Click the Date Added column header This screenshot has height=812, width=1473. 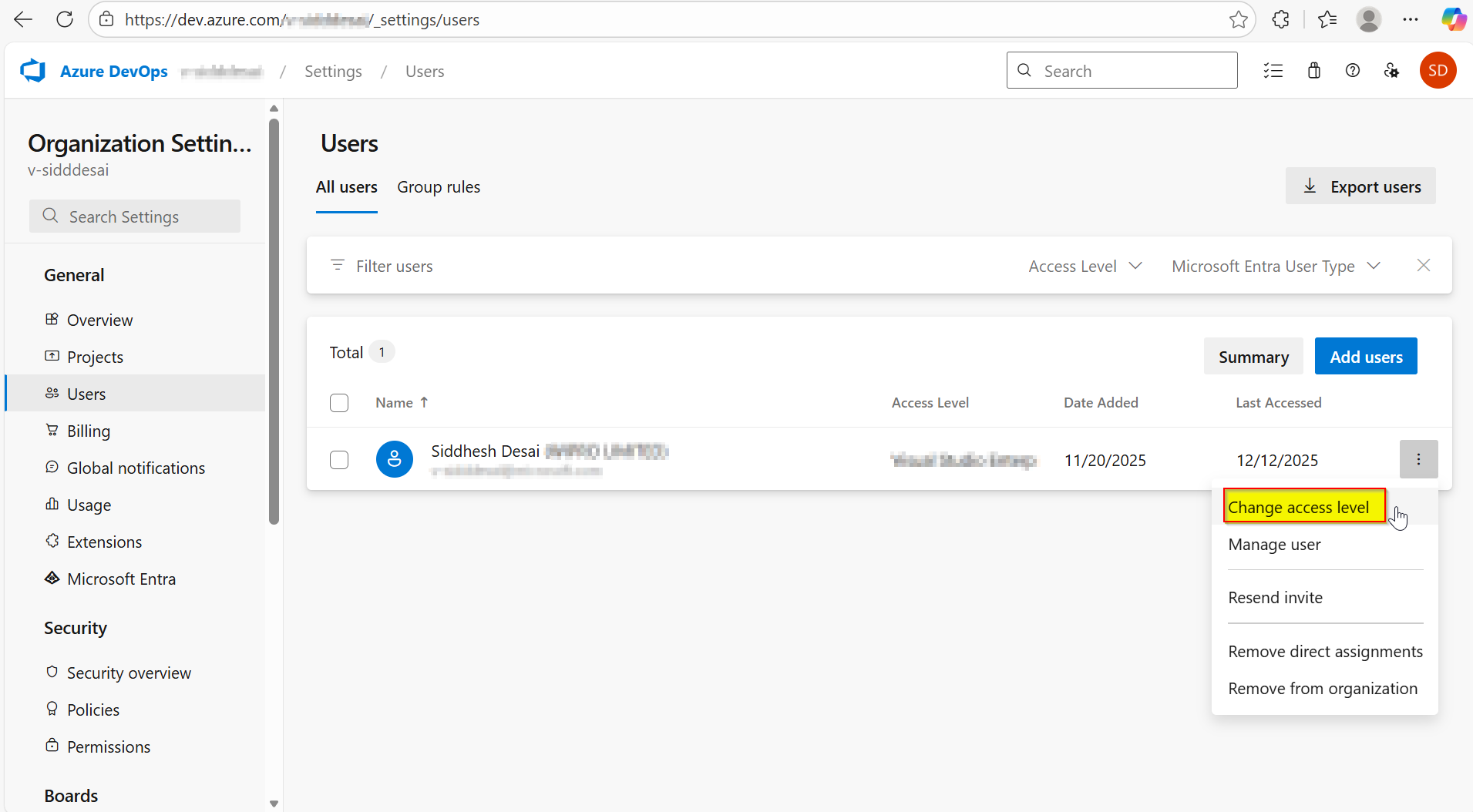coord(1101,403)
